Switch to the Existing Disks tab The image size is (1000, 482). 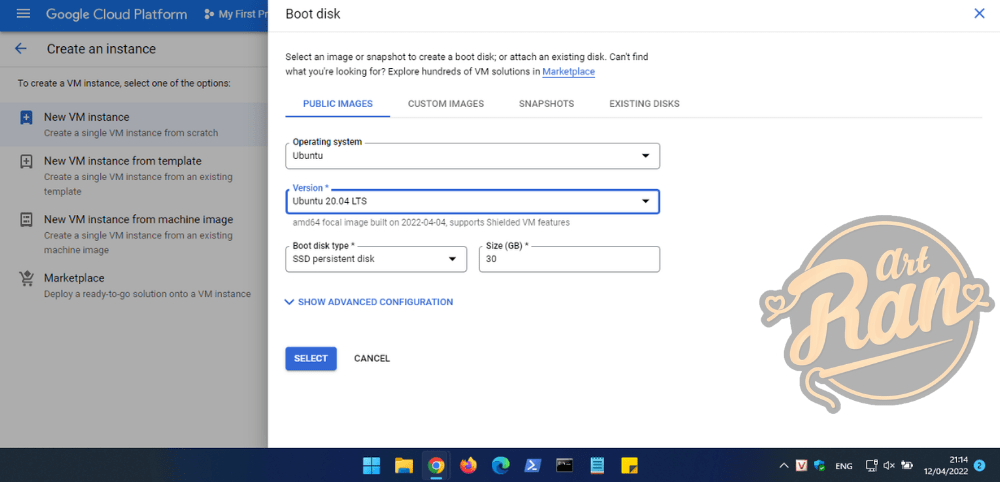click(x=644, y=104)
